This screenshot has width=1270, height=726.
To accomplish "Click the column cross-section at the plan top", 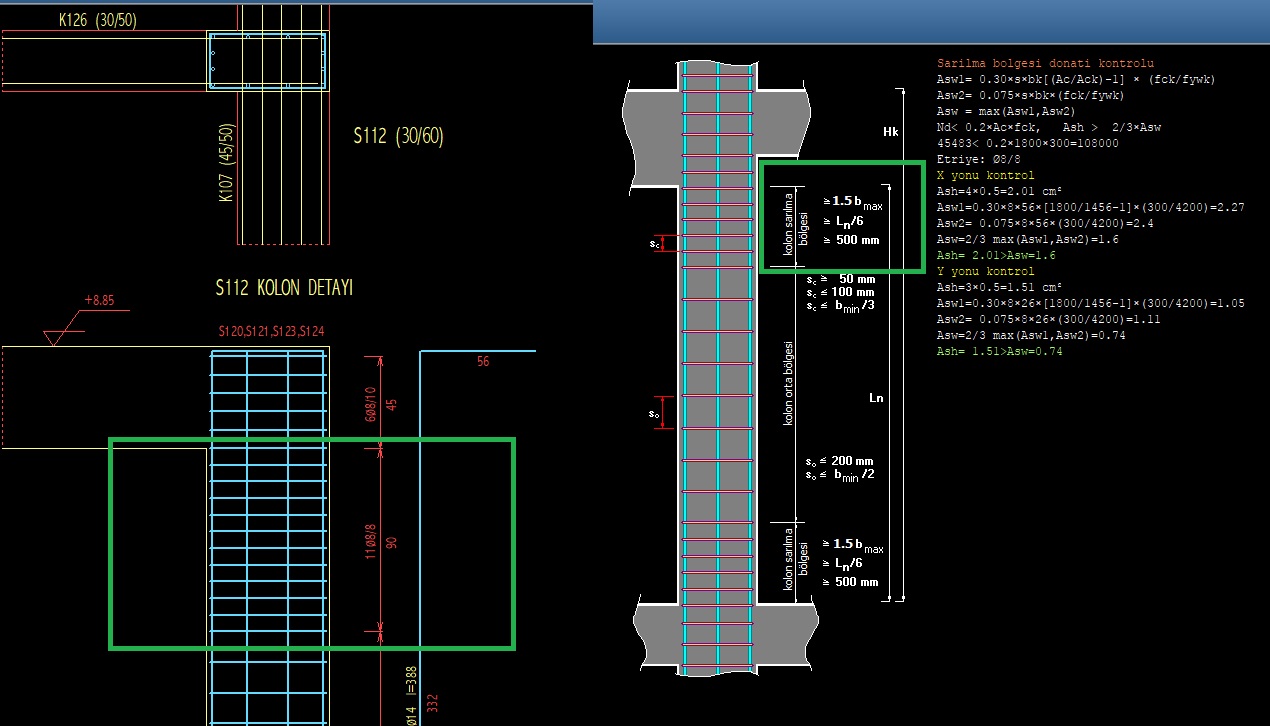I will point(267,61).
